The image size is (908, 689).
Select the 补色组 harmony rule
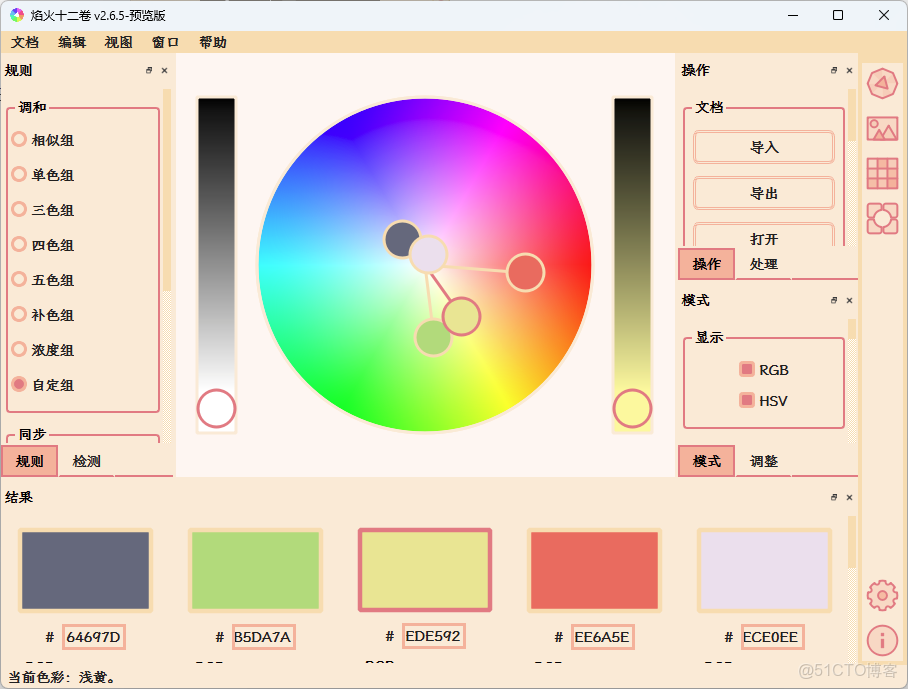43,314
